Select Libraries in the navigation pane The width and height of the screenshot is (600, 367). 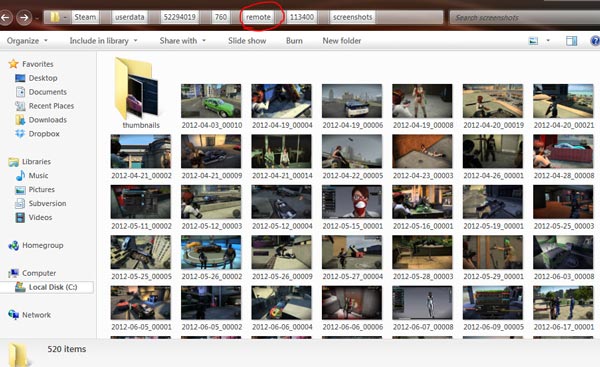[29, 161]
